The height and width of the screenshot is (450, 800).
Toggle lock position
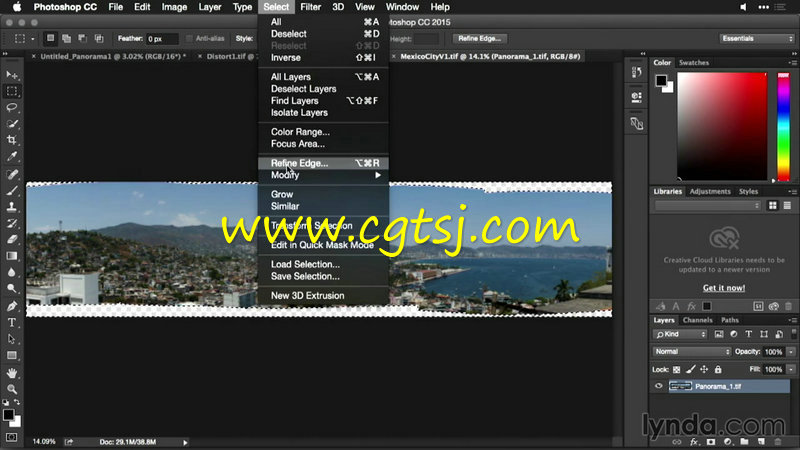pos(704,369)
